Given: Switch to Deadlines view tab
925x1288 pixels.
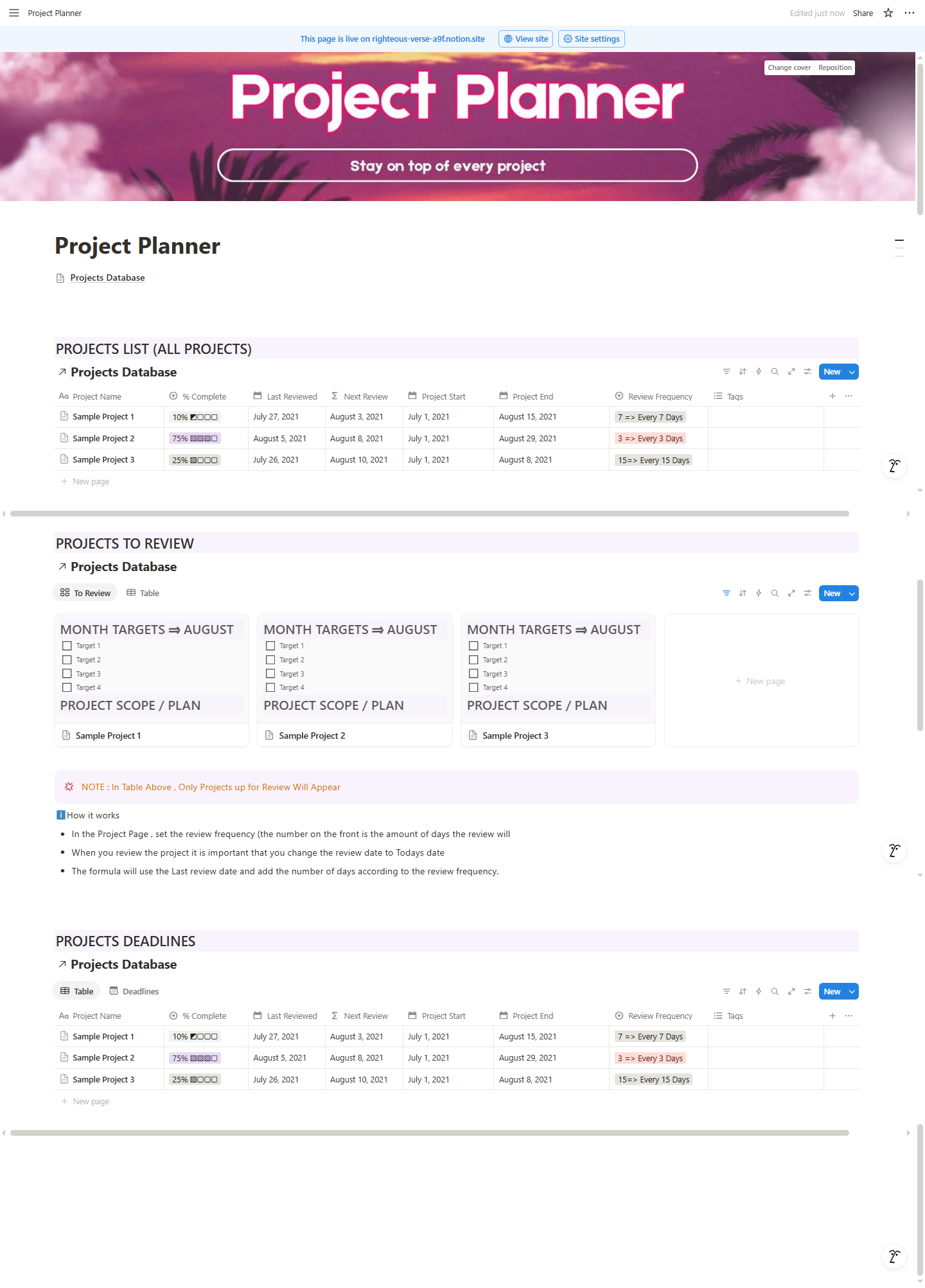Looking at the screenshot, I should (x=134, y=992).
